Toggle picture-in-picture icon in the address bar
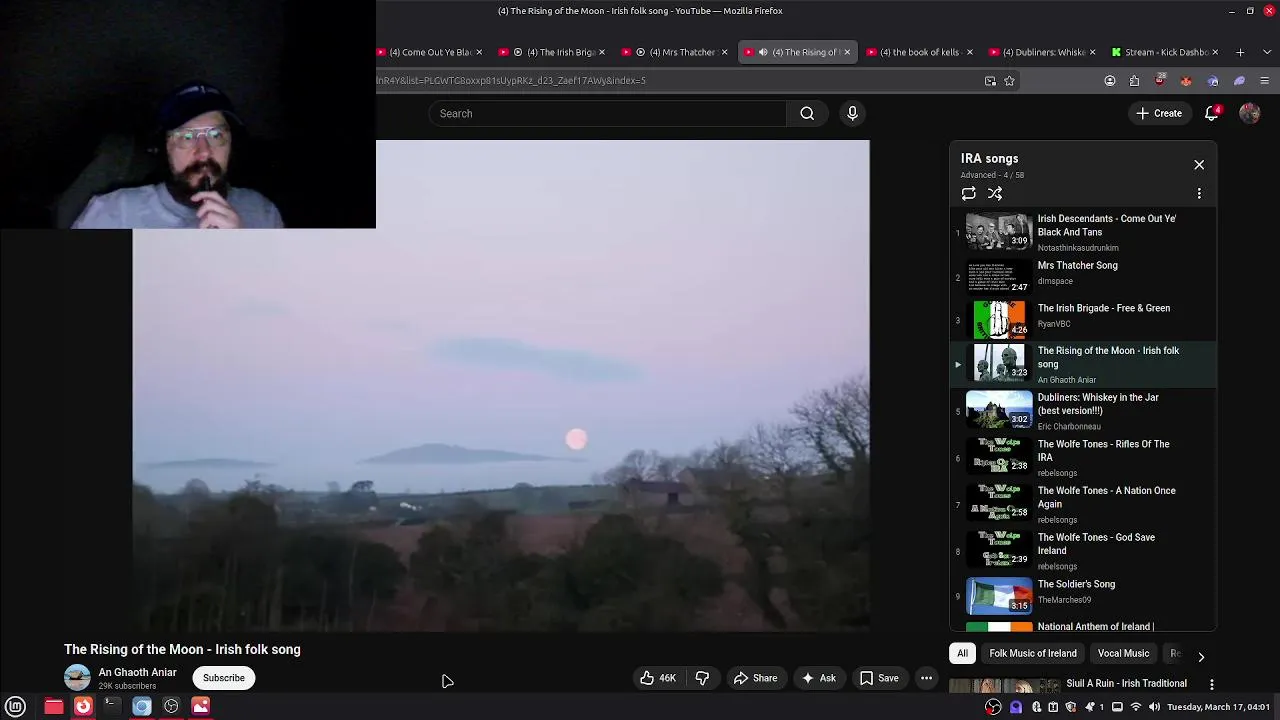Image resolution: width=1280 pixels, height=720 pixels. [x=990, y=81]
